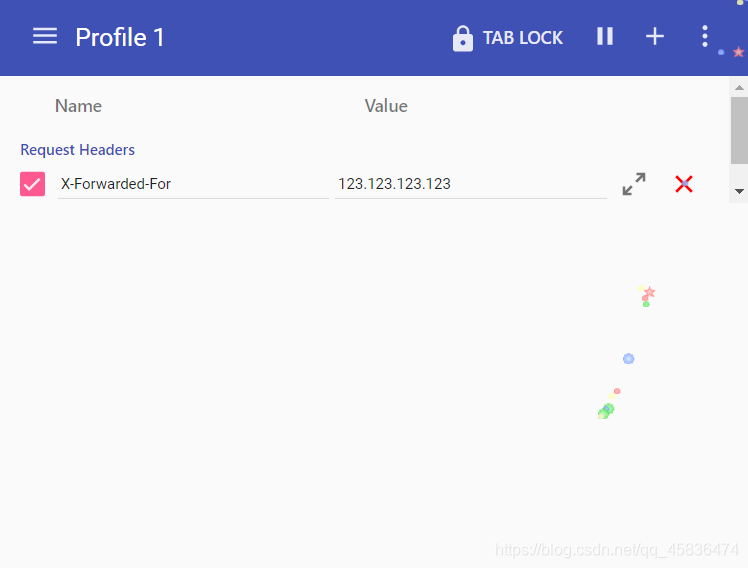Screen dimensions: 748x568
Task: Edit the X-Forwarded-For name field
Action: coord(193,184)
